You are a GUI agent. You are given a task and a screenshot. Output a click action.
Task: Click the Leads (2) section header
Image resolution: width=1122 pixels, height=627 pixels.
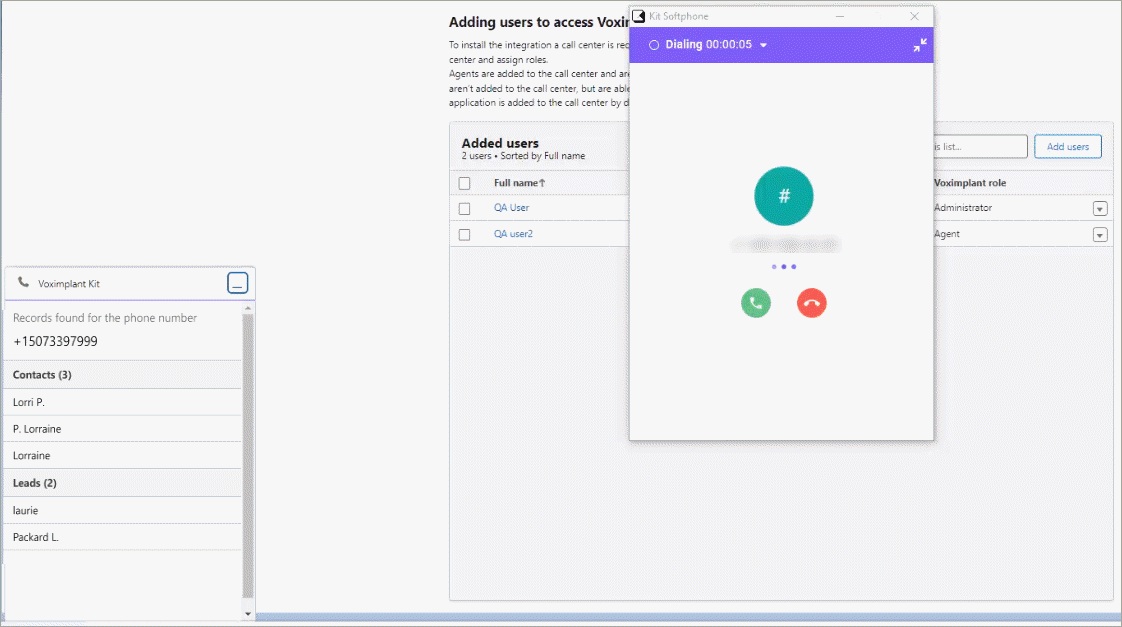pyautogui.click(x=123, y=483)
